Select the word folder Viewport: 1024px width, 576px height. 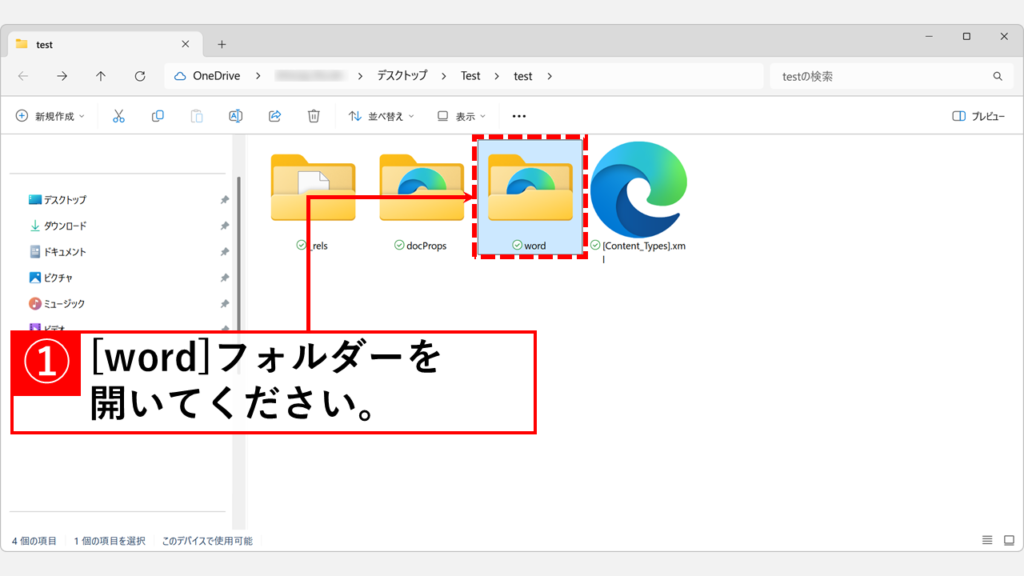530,197
